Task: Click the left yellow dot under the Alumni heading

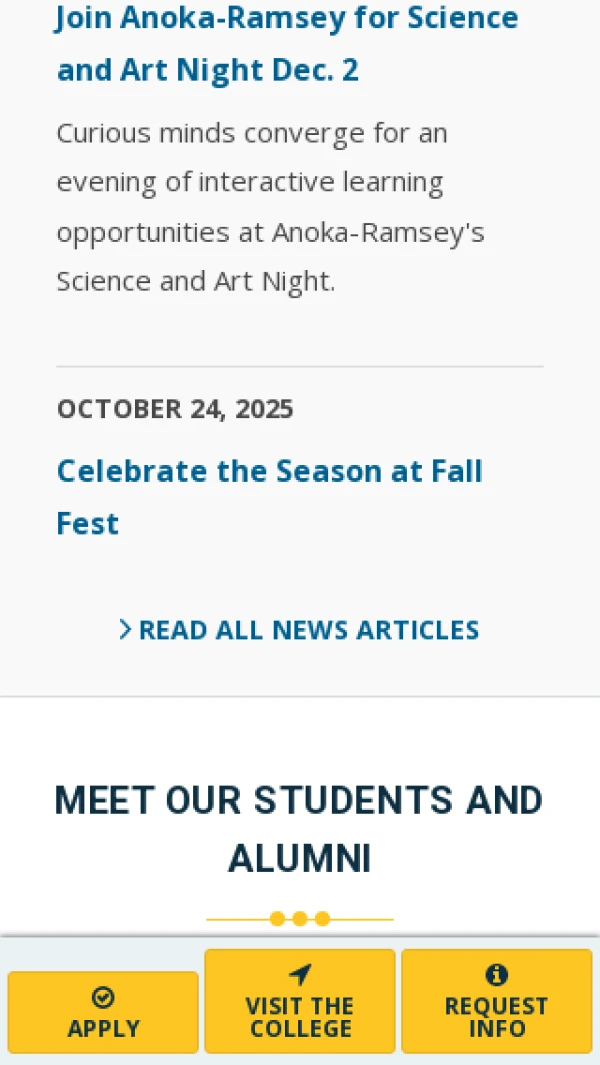Action: pyautogui.click(x=277, y=919)
